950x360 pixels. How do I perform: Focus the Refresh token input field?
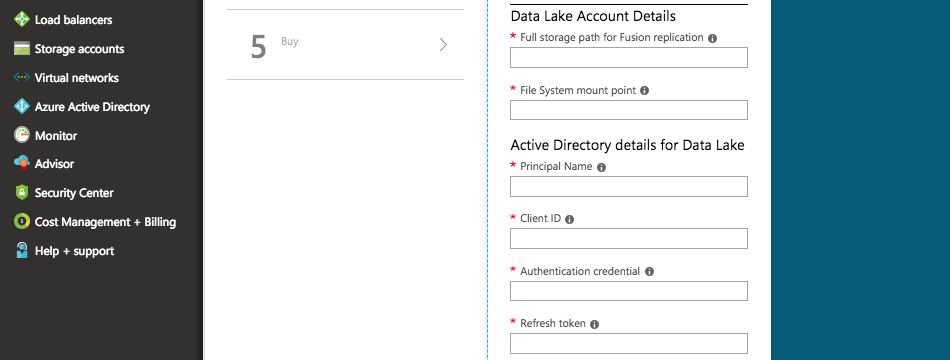tap(629, 344)
